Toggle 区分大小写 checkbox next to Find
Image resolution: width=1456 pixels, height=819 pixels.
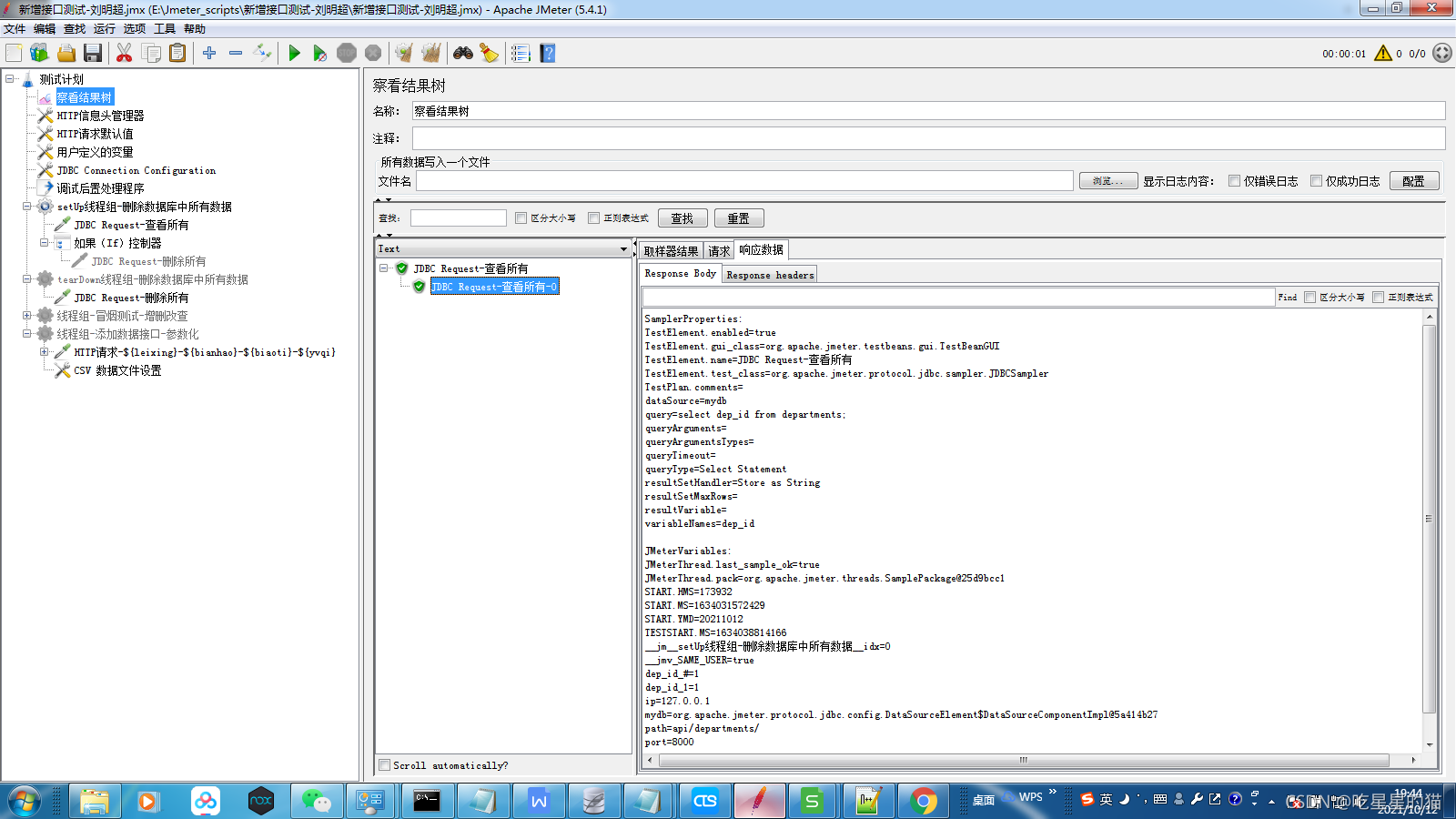point(1309,298)
